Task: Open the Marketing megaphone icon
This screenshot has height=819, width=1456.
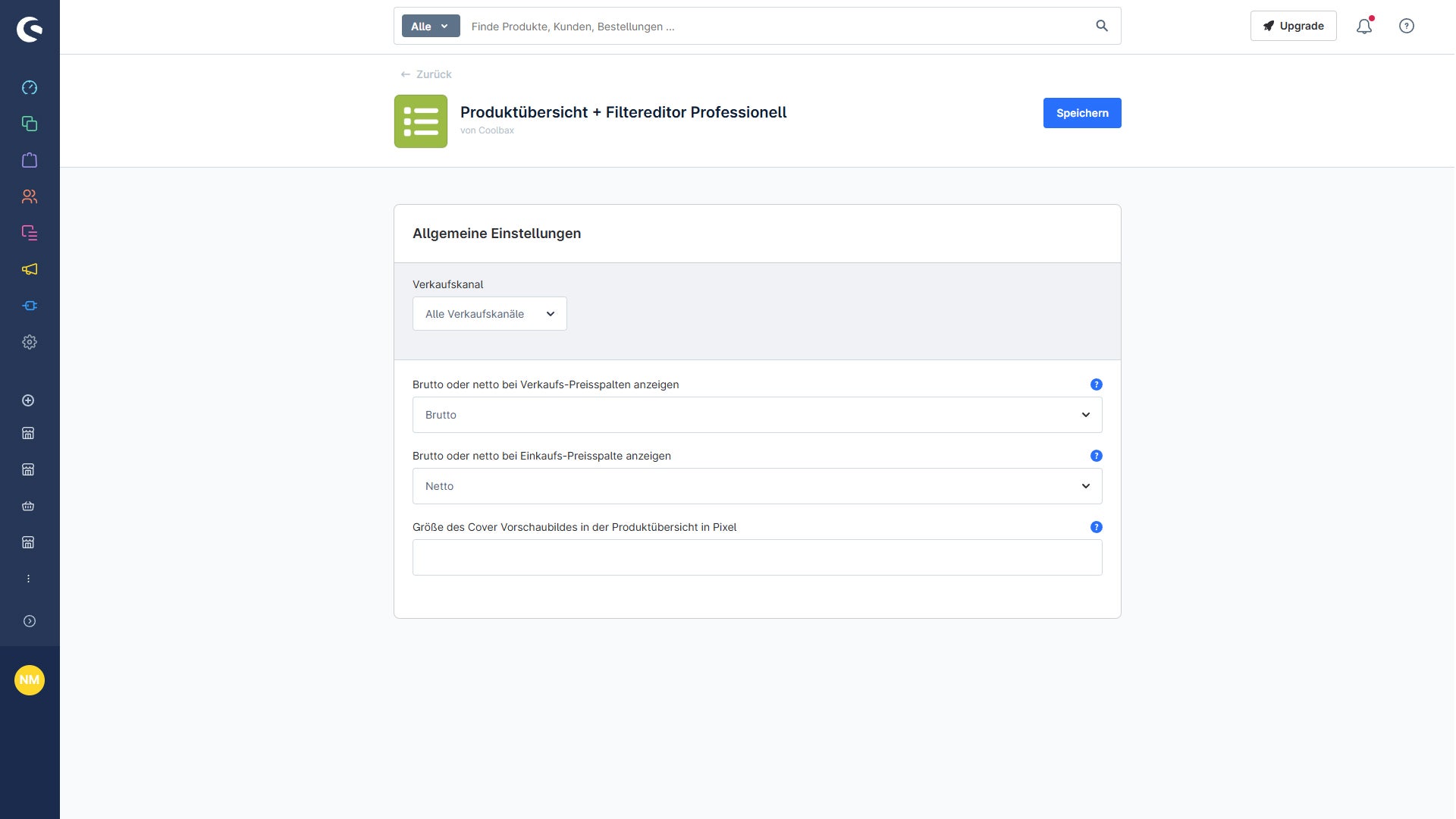Action: [30, 269]
